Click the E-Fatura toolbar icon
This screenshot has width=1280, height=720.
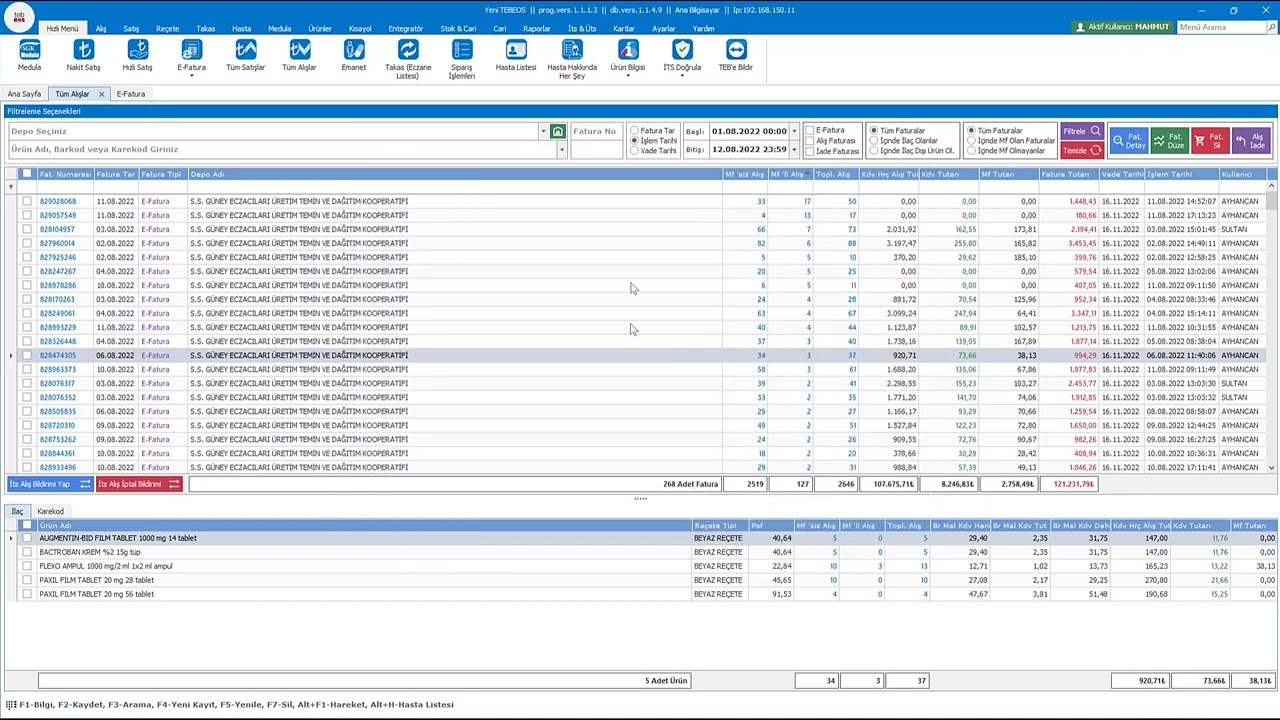click(191, 56)
